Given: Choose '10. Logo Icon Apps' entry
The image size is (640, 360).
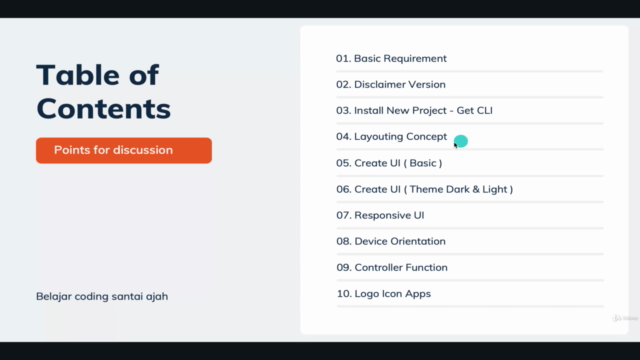Looking at the screenshot, I should 383,294.
